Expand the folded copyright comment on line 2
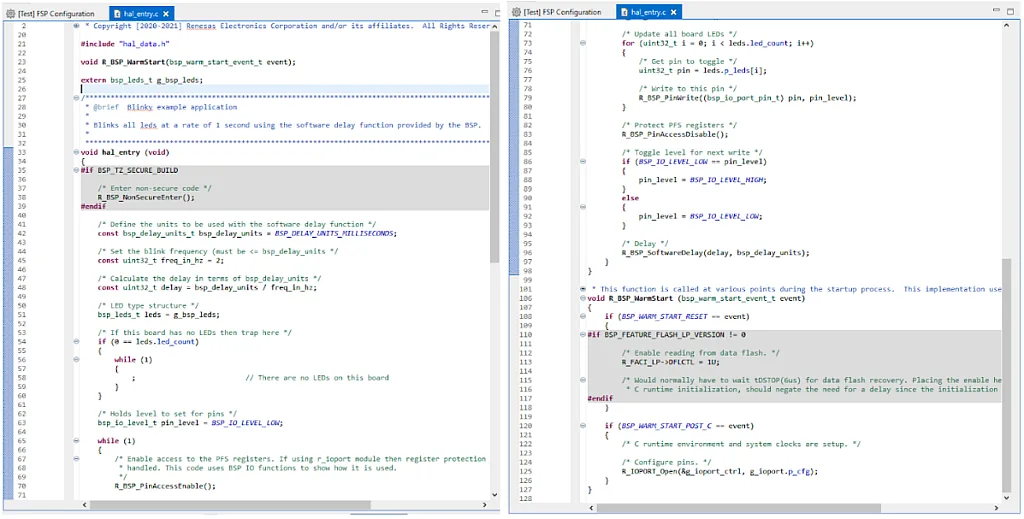 77,25
